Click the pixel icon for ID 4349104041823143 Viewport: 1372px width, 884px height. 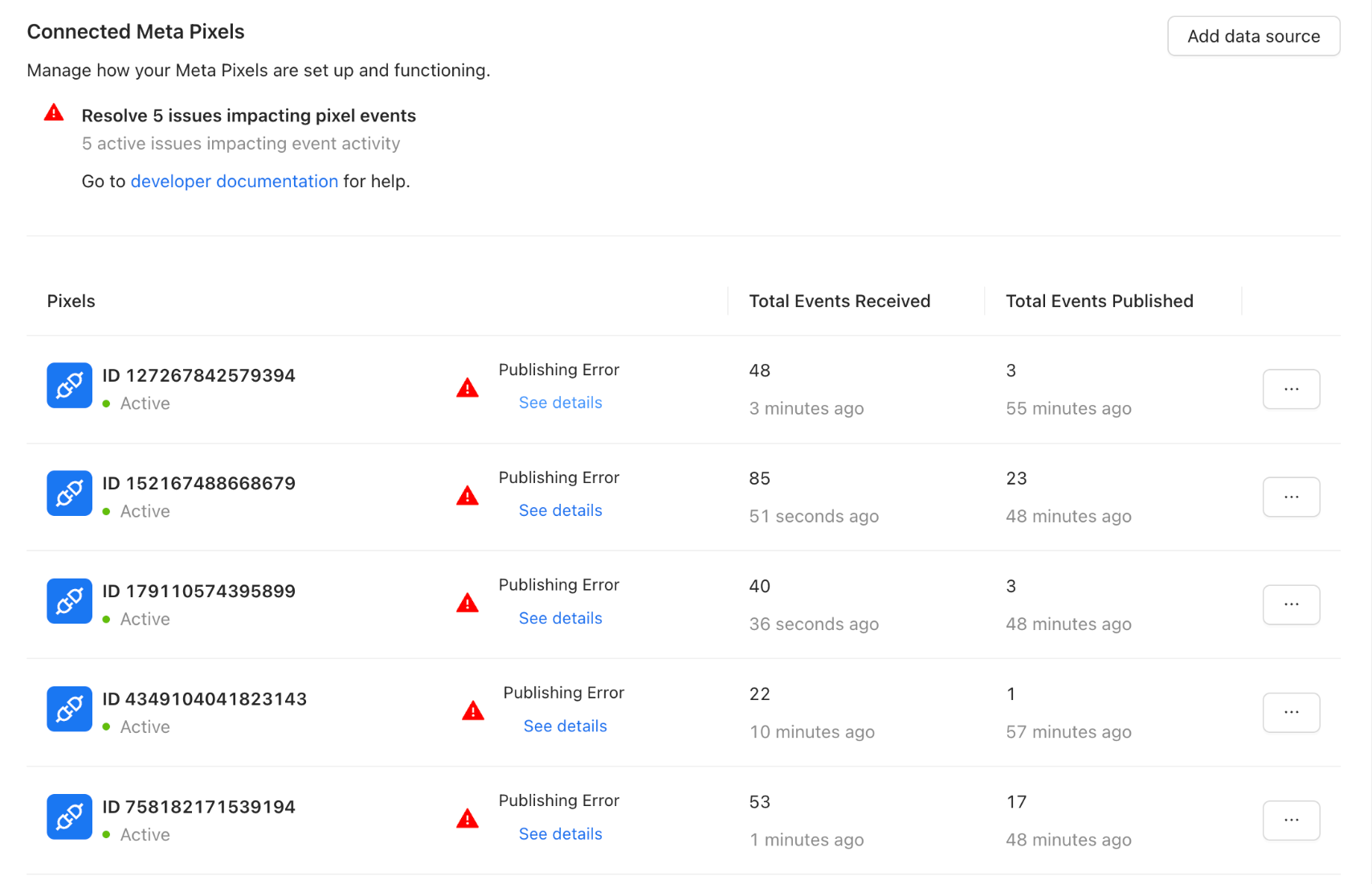[69, 709]
